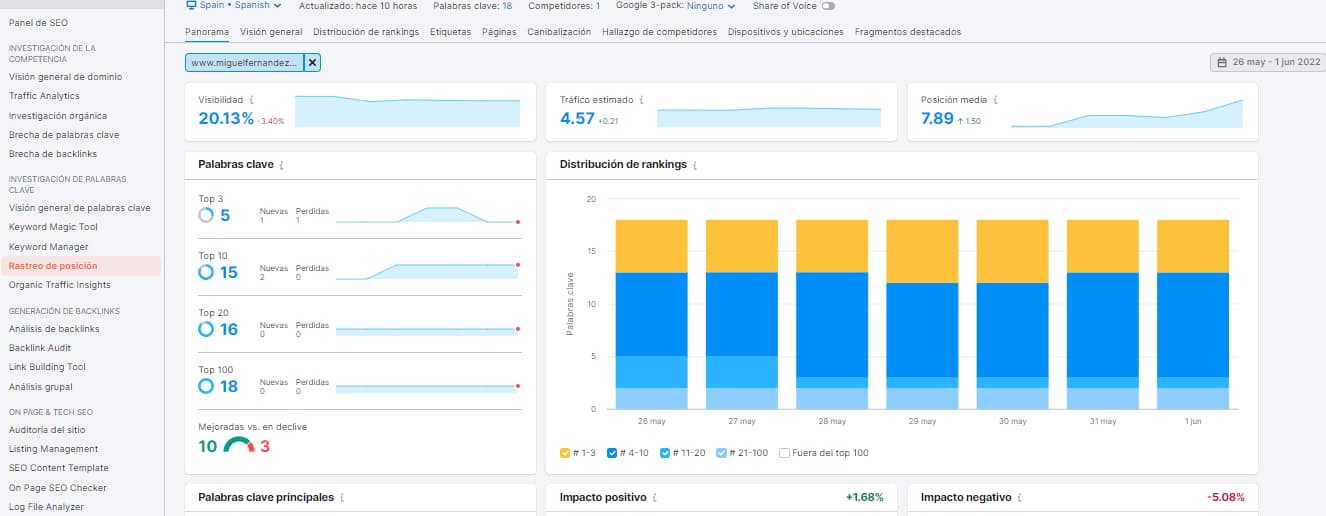The width and height of the screenshot is (1326, 516).
Task: Click the Top 3 trend sparkline chart
Action: [x=427, y=215]
